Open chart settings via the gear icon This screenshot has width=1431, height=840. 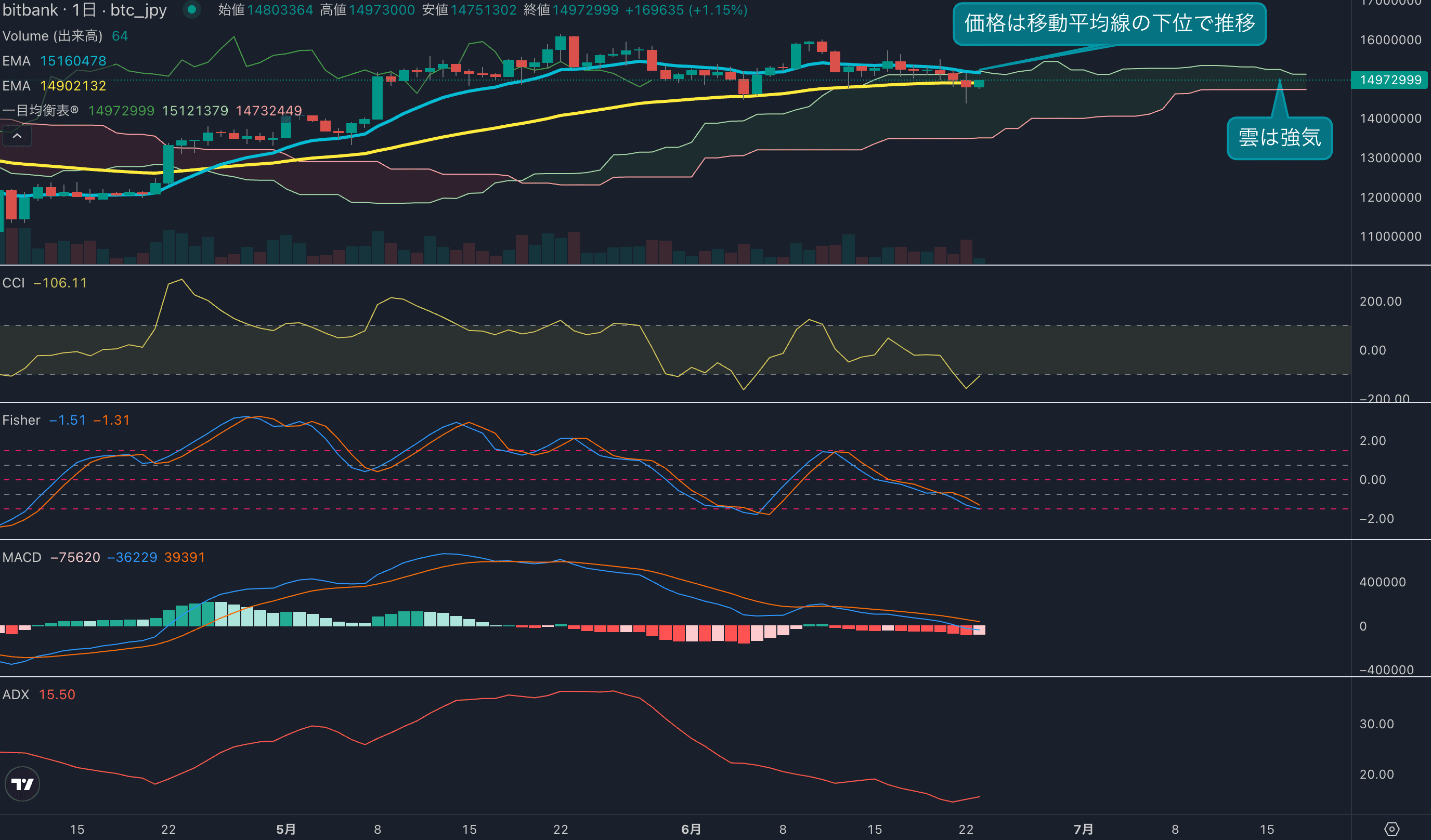(1391, 829)
